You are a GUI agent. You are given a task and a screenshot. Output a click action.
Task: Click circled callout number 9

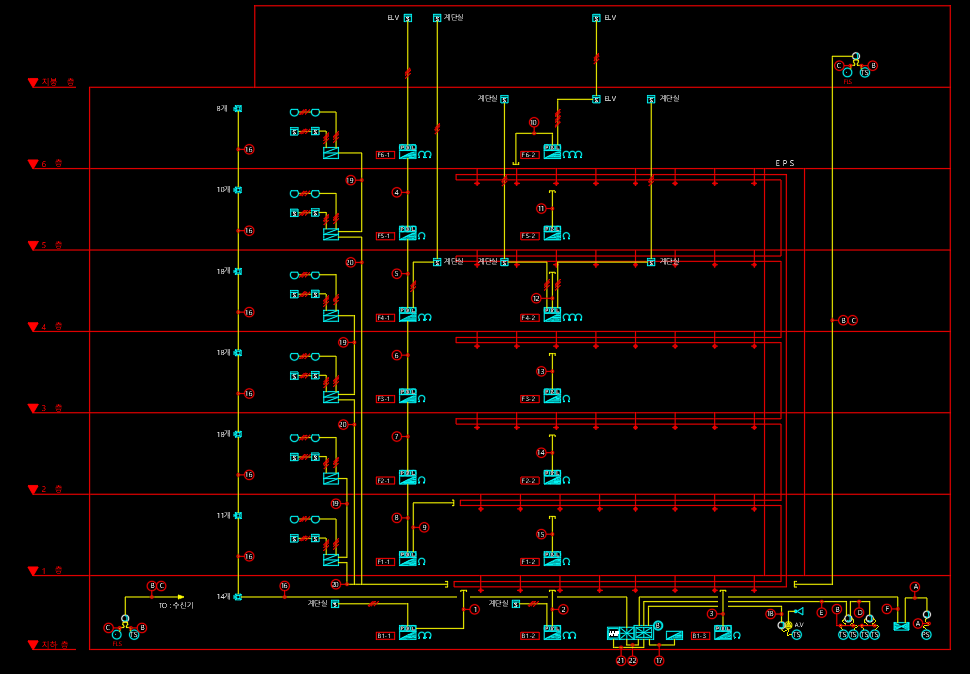click(424, 527)
